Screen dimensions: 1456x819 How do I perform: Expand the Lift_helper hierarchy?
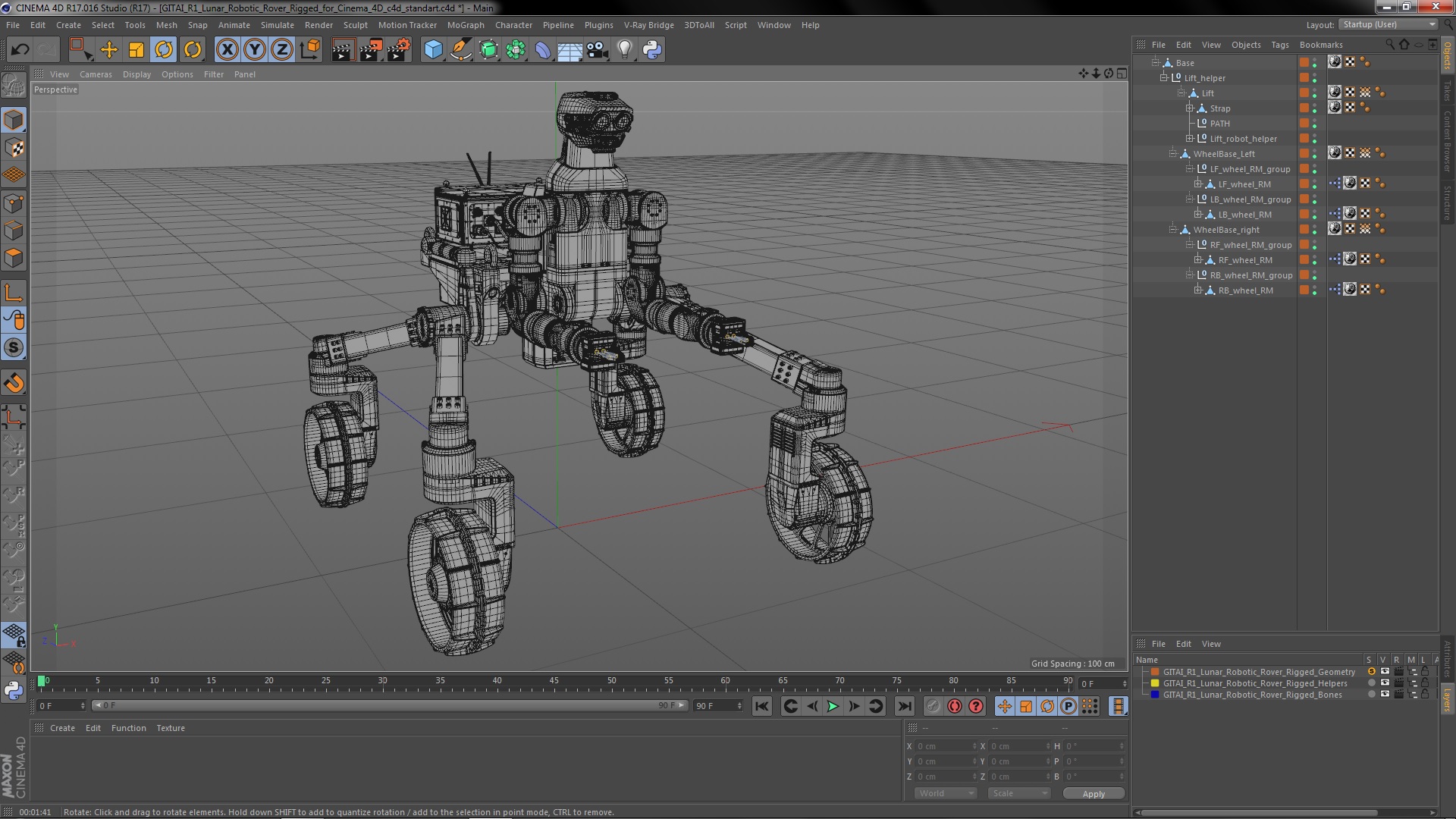[1161, 77]
